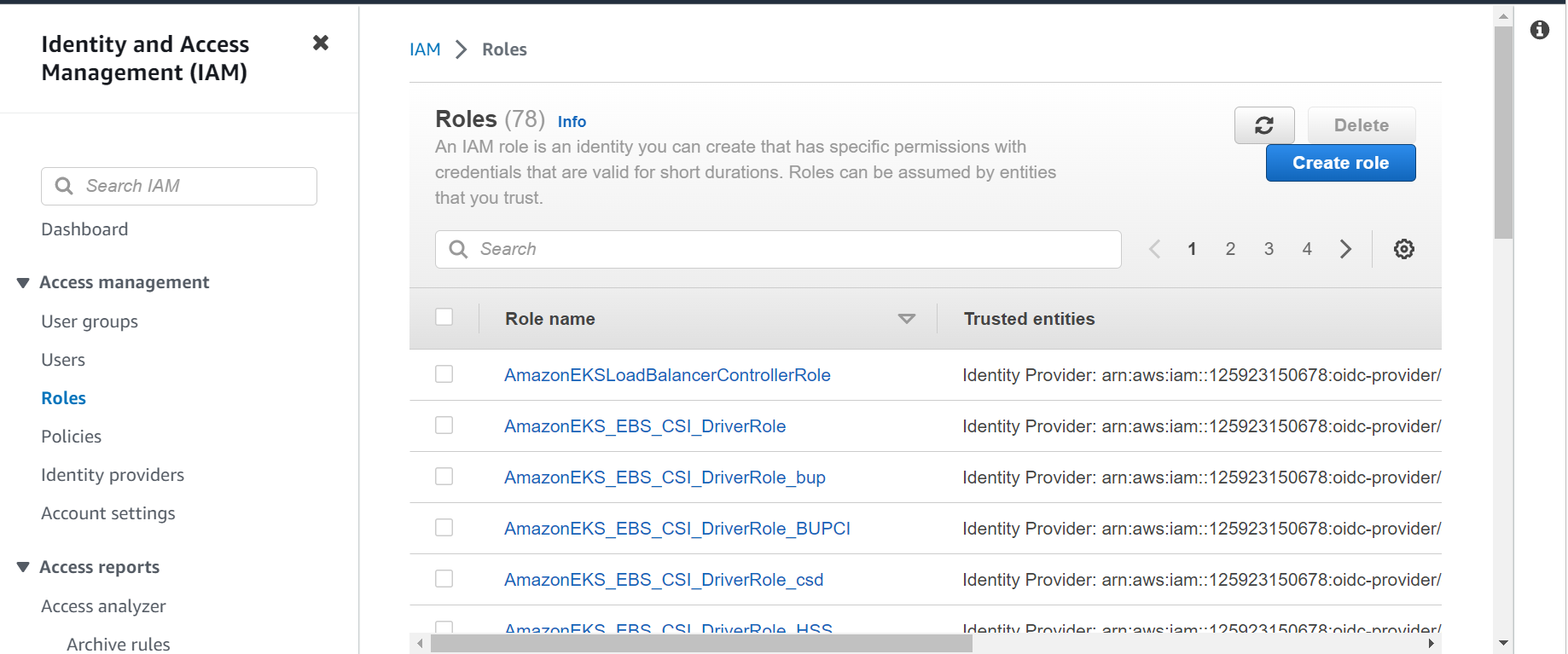Open Account settings in the sidebar

point(108,513)
